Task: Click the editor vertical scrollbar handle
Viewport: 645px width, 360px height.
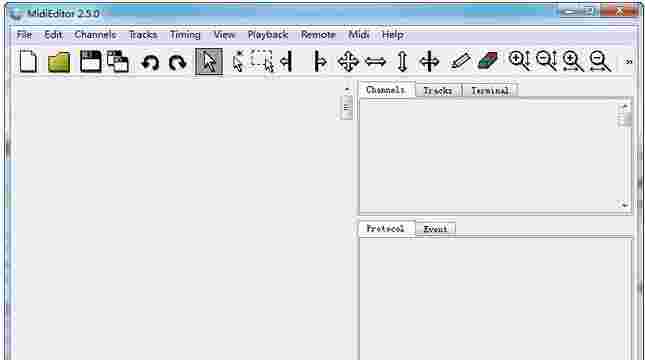Action: point(347,107)
